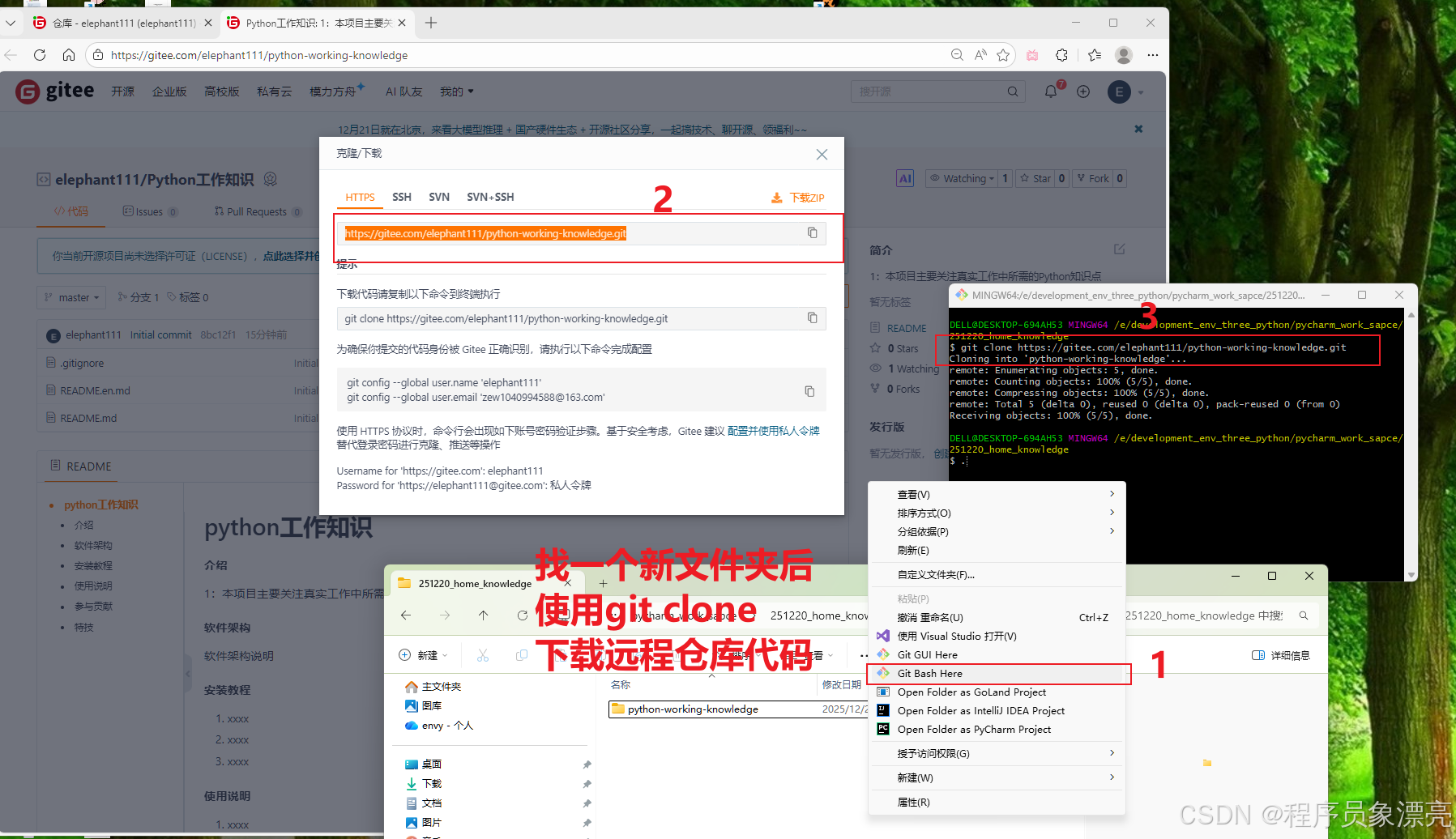The image size is (1456, 839).
Task: Edit the repository 简介 pencil icon
Action: [x=1119, y=249]
